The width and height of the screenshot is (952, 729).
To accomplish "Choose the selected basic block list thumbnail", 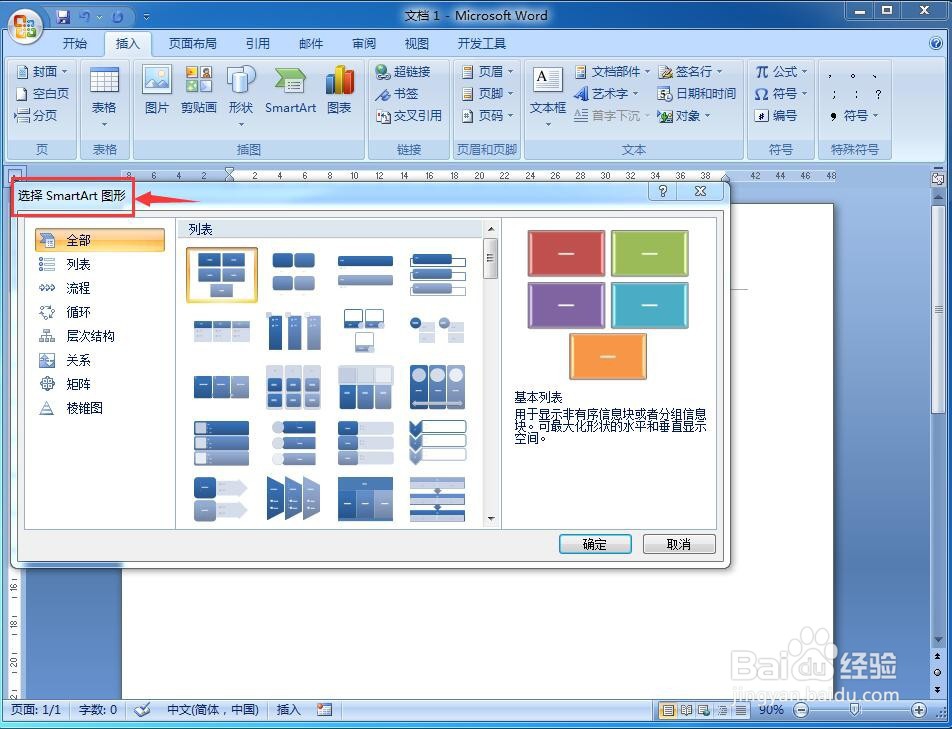I will point(222,275).
